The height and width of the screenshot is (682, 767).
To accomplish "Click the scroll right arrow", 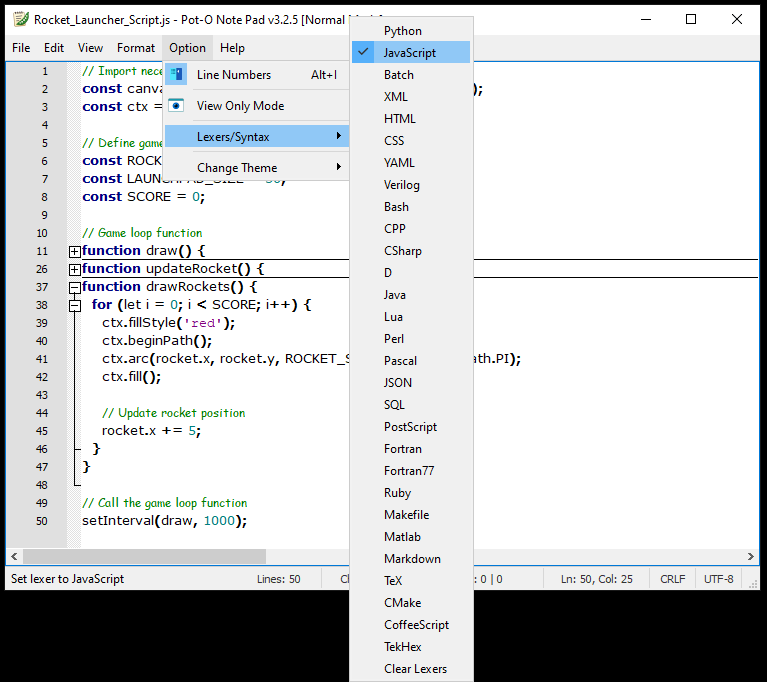I will coord(750,556).
